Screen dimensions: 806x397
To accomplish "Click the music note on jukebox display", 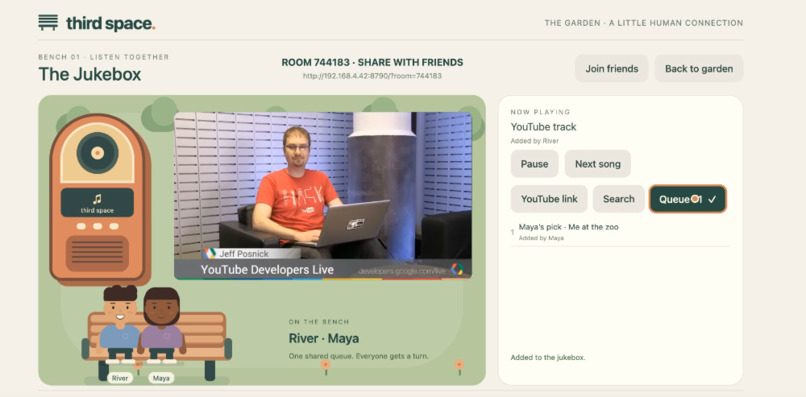I will pos(97,199).
